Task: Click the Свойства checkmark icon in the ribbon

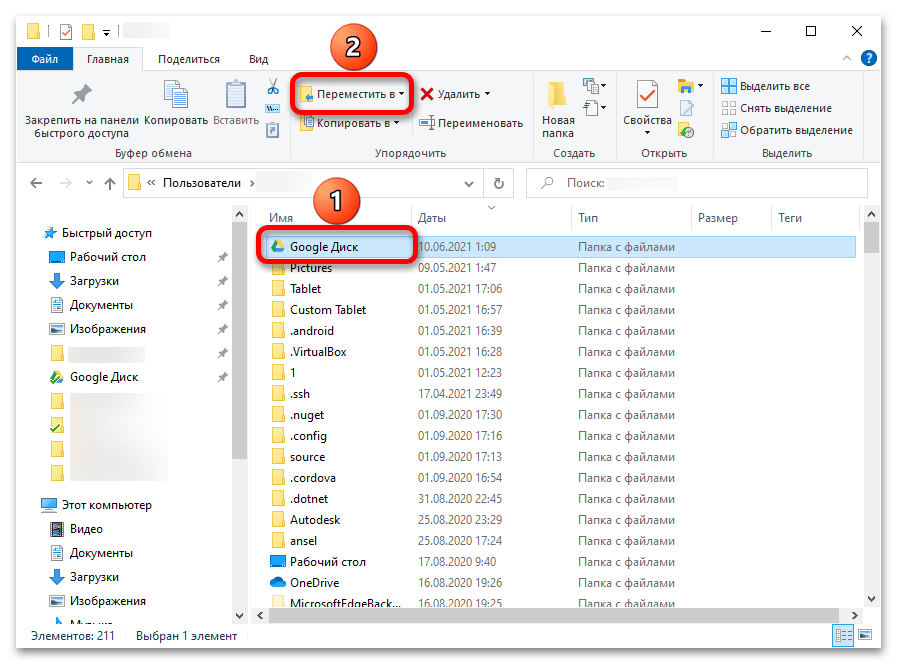Action: point(647,94)
